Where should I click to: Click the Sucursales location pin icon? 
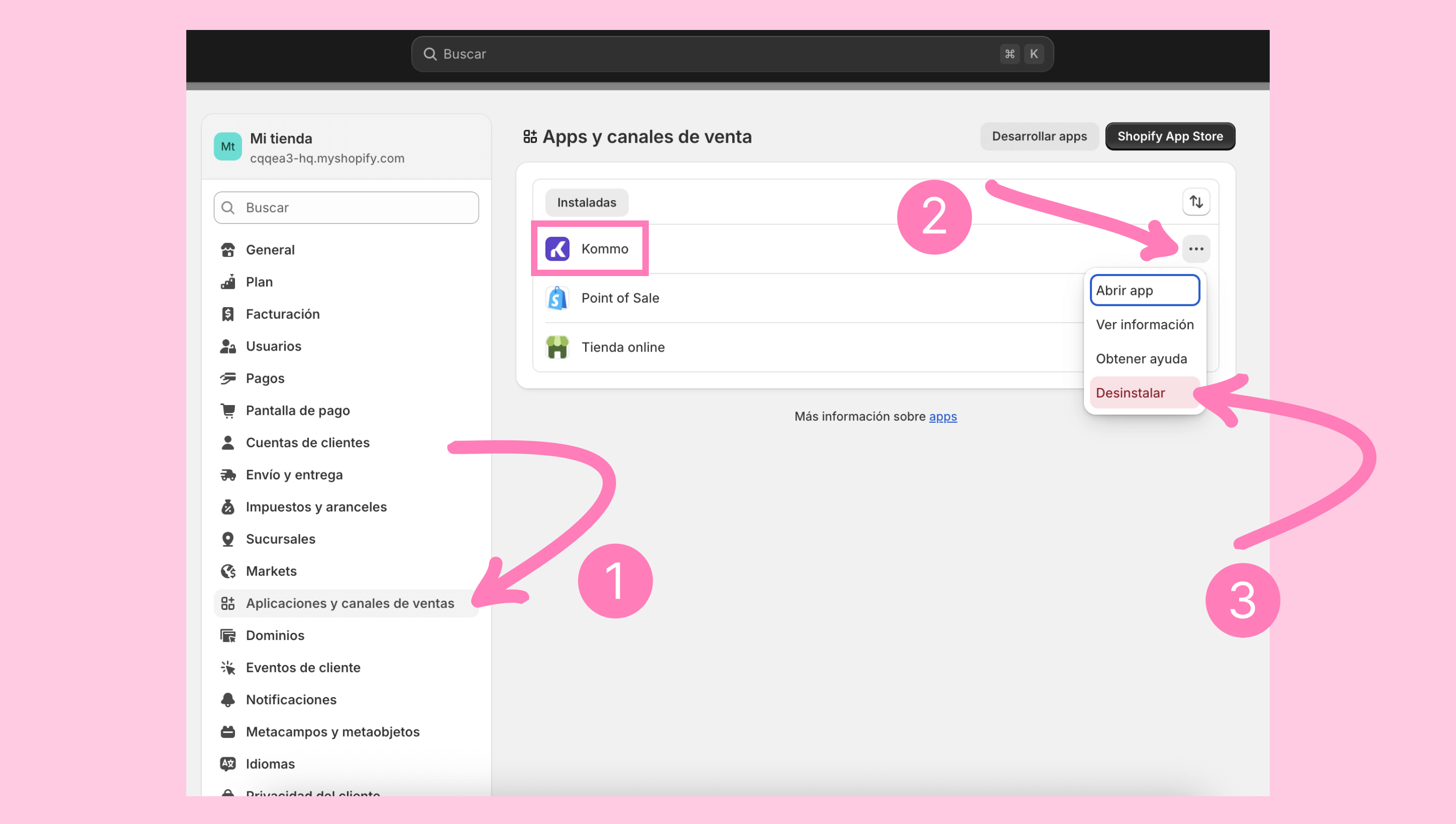click(227, 539)
